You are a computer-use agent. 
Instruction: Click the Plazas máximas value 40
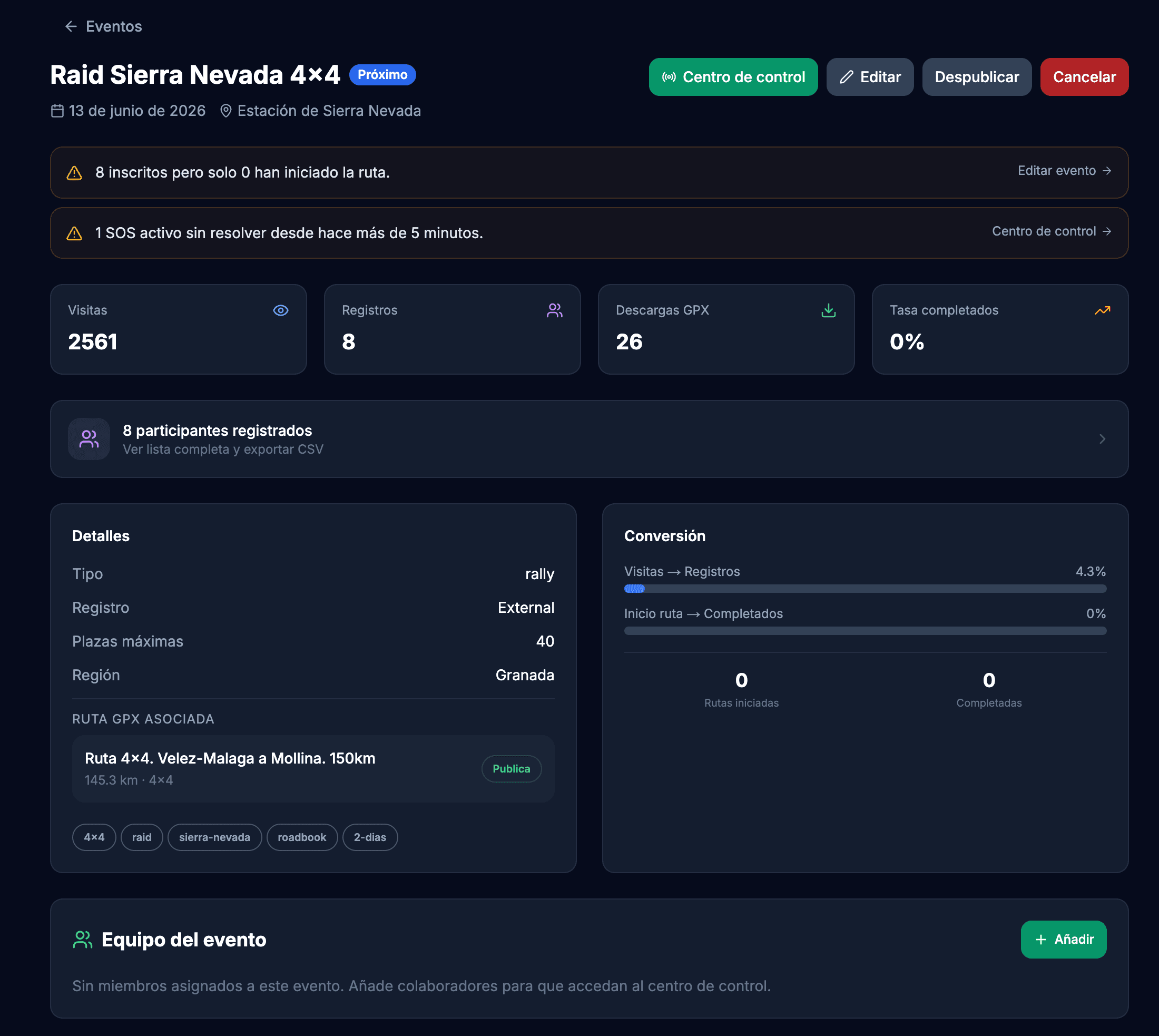(545, 641)
